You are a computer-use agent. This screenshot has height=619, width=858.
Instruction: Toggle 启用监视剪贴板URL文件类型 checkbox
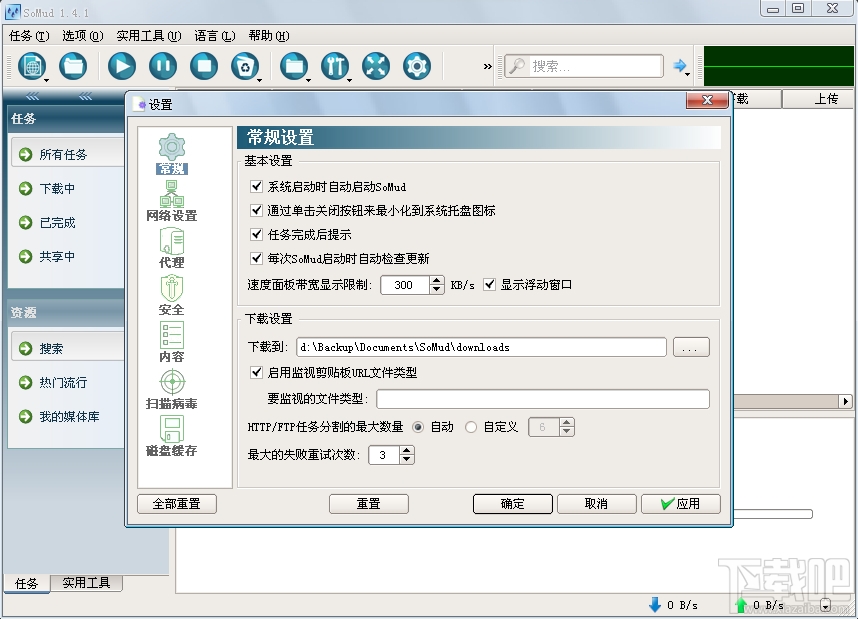[x=256, y=372]
